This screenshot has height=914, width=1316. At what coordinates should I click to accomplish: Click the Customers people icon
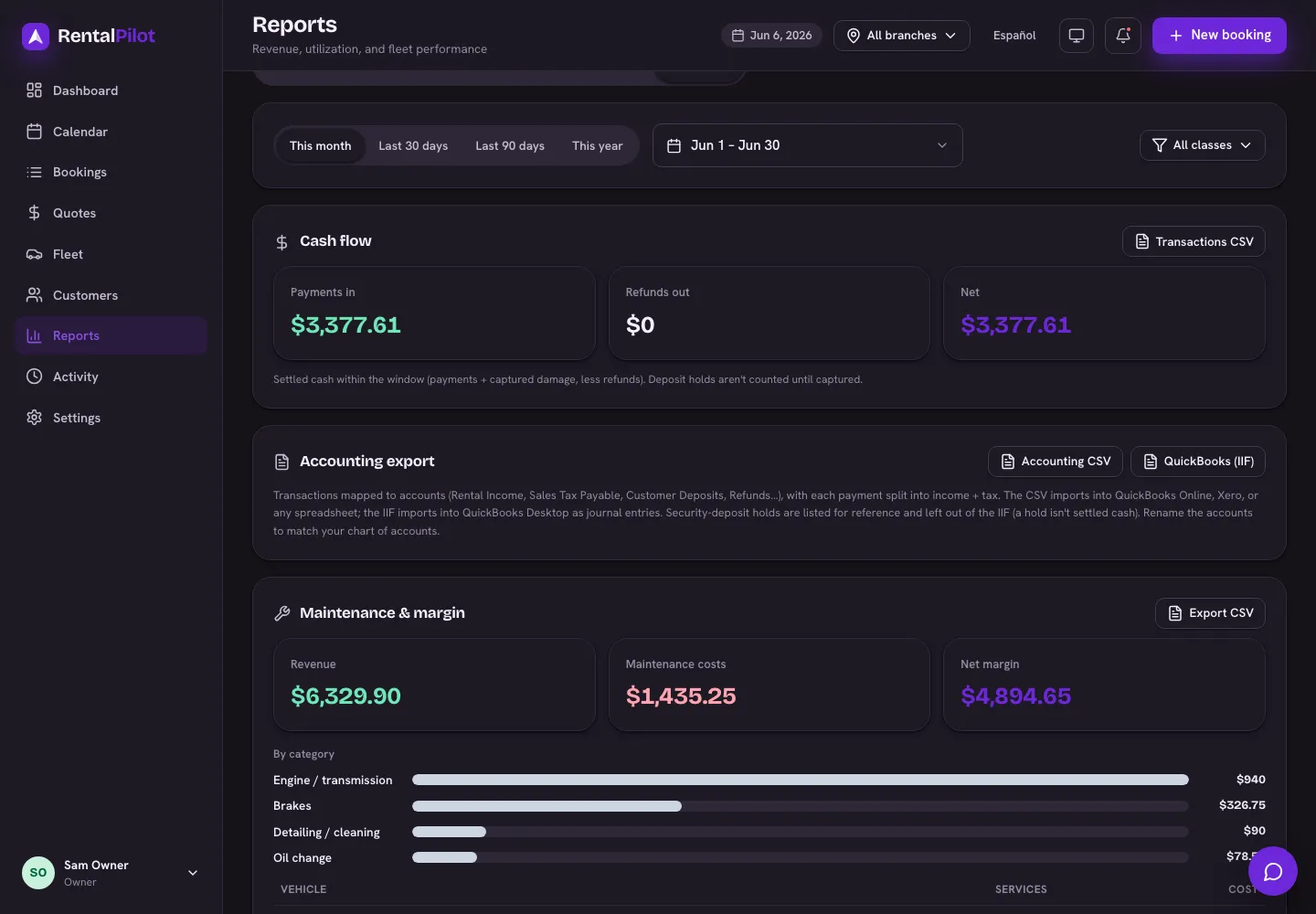pyautogui.click(x=34, y=295)
